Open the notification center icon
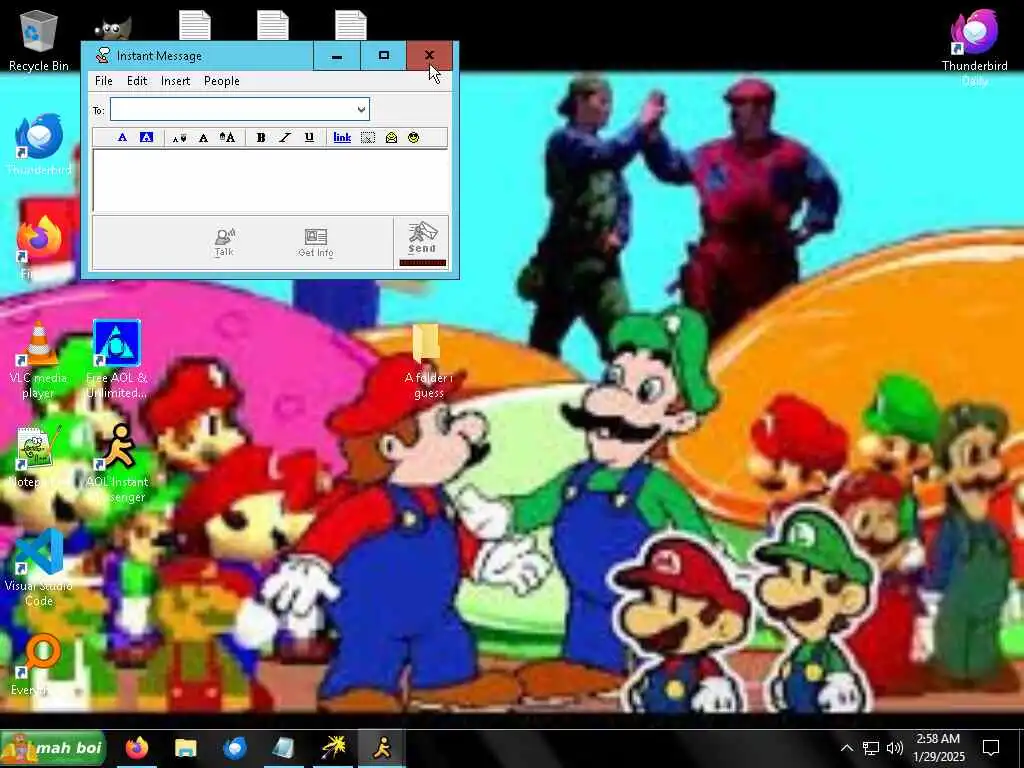 click(991, 748)
